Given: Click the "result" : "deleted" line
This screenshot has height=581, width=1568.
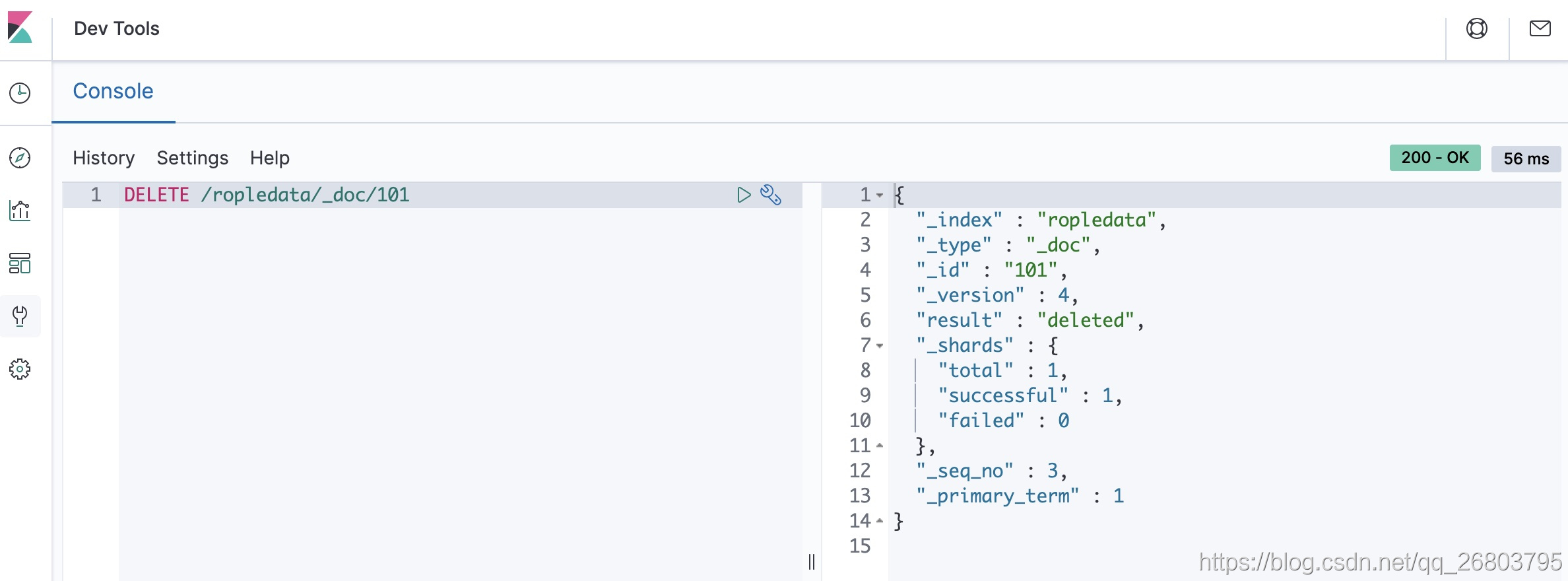Looking at the screenshot, I should (x=1029, y=320).
